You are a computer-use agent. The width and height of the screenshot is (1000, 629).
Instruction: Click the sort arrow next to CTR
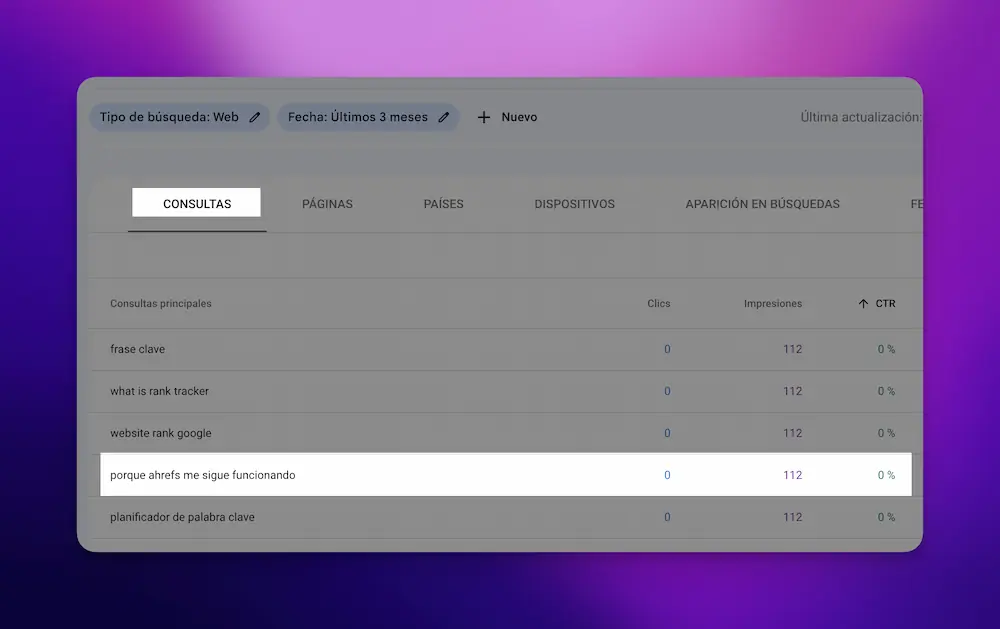863,304
